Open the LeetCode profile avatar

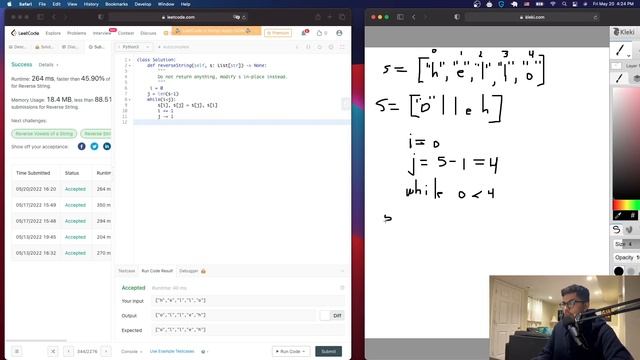(x=339, y=33)
